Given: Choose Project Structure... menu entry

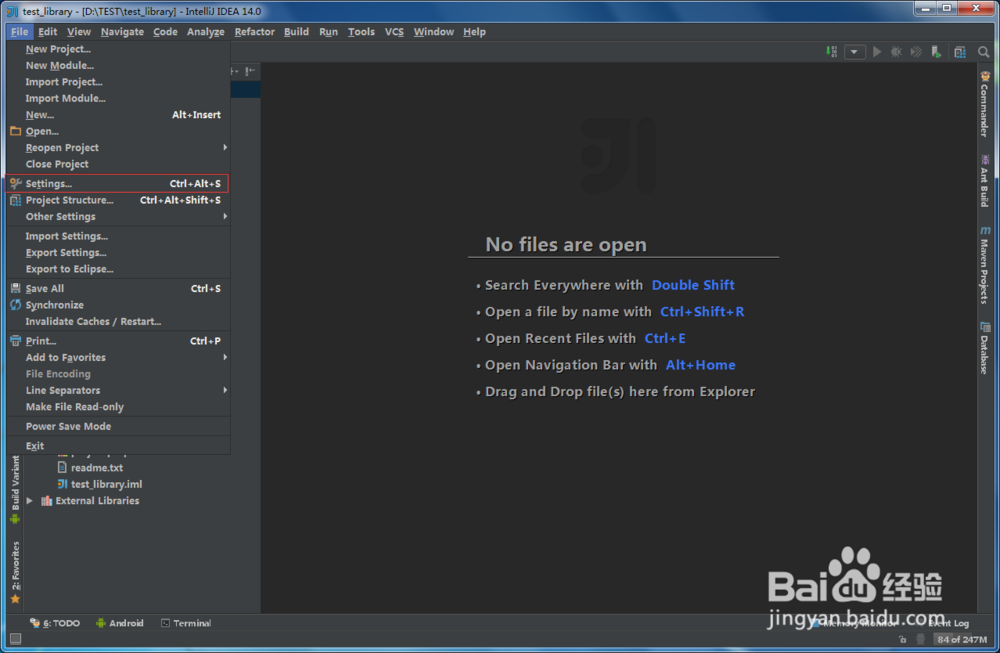Looking at the screenshot, I should coord(118,200).
